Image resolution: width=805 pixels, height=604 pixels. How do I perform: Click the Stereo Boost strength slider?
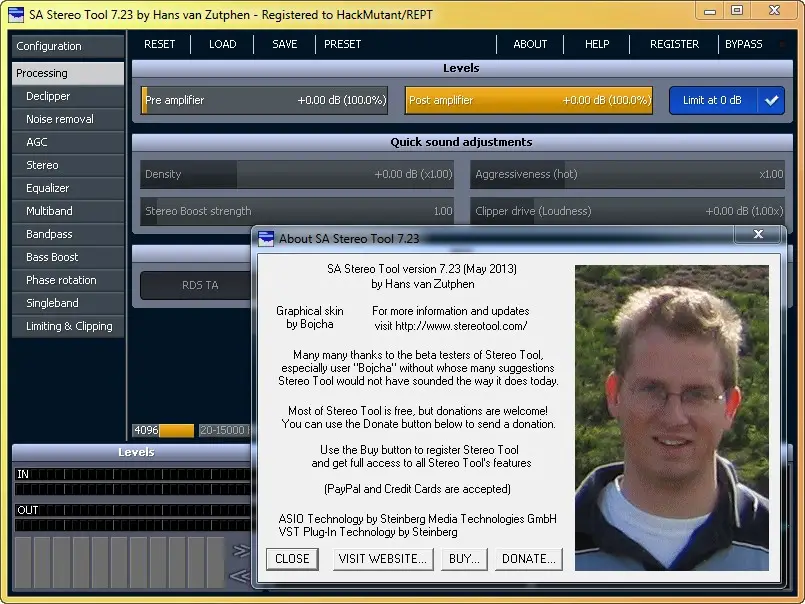pyautogui.click(x=297, y=211)
